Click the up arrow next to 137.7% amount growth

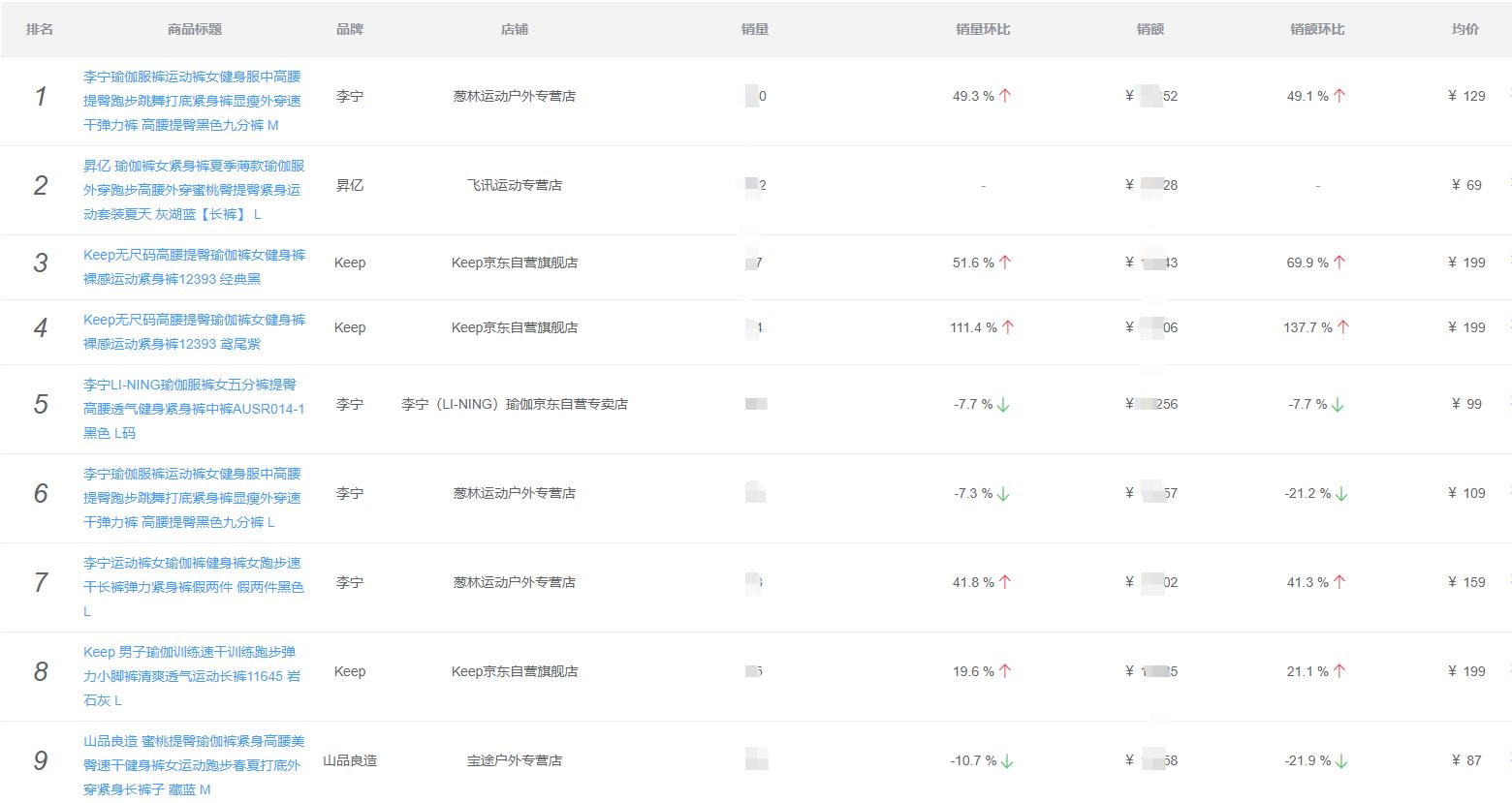pos(1342,327)
